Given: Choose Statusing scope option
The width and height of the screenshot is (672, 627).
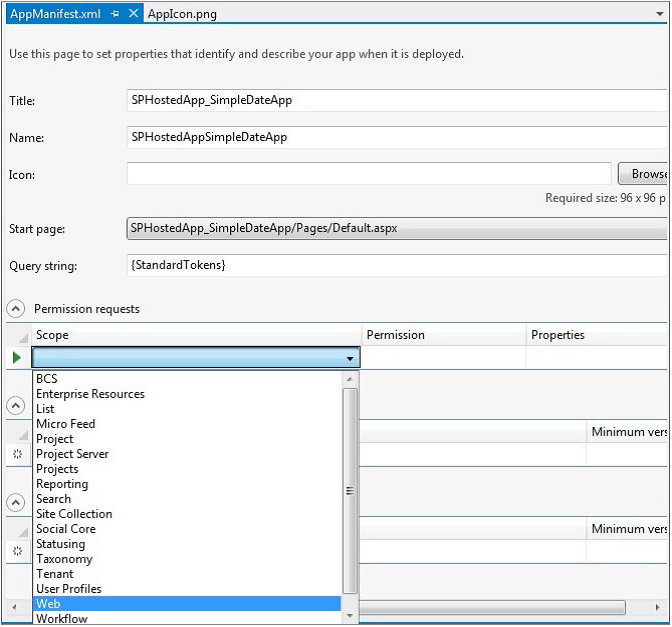Looking at the screenshot, I should [x=187, y=544].
